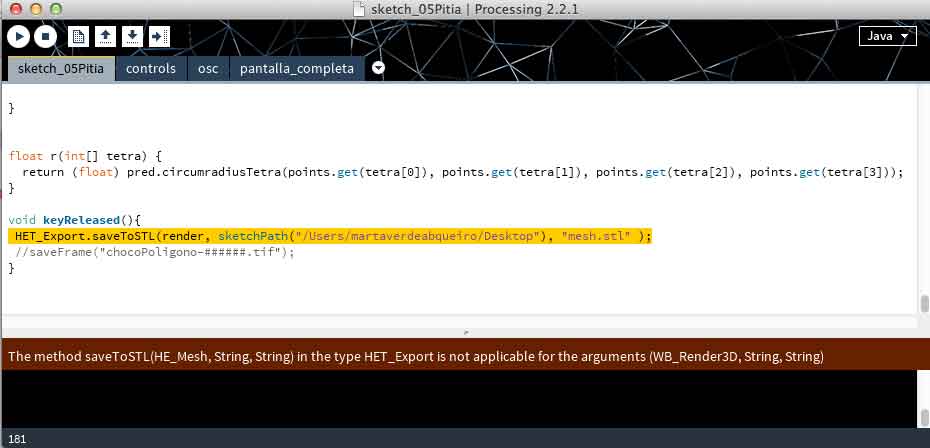This screenshot has height=448, width=930.
Task: Run the sketch with the Play button
Action: click(19, 37)
